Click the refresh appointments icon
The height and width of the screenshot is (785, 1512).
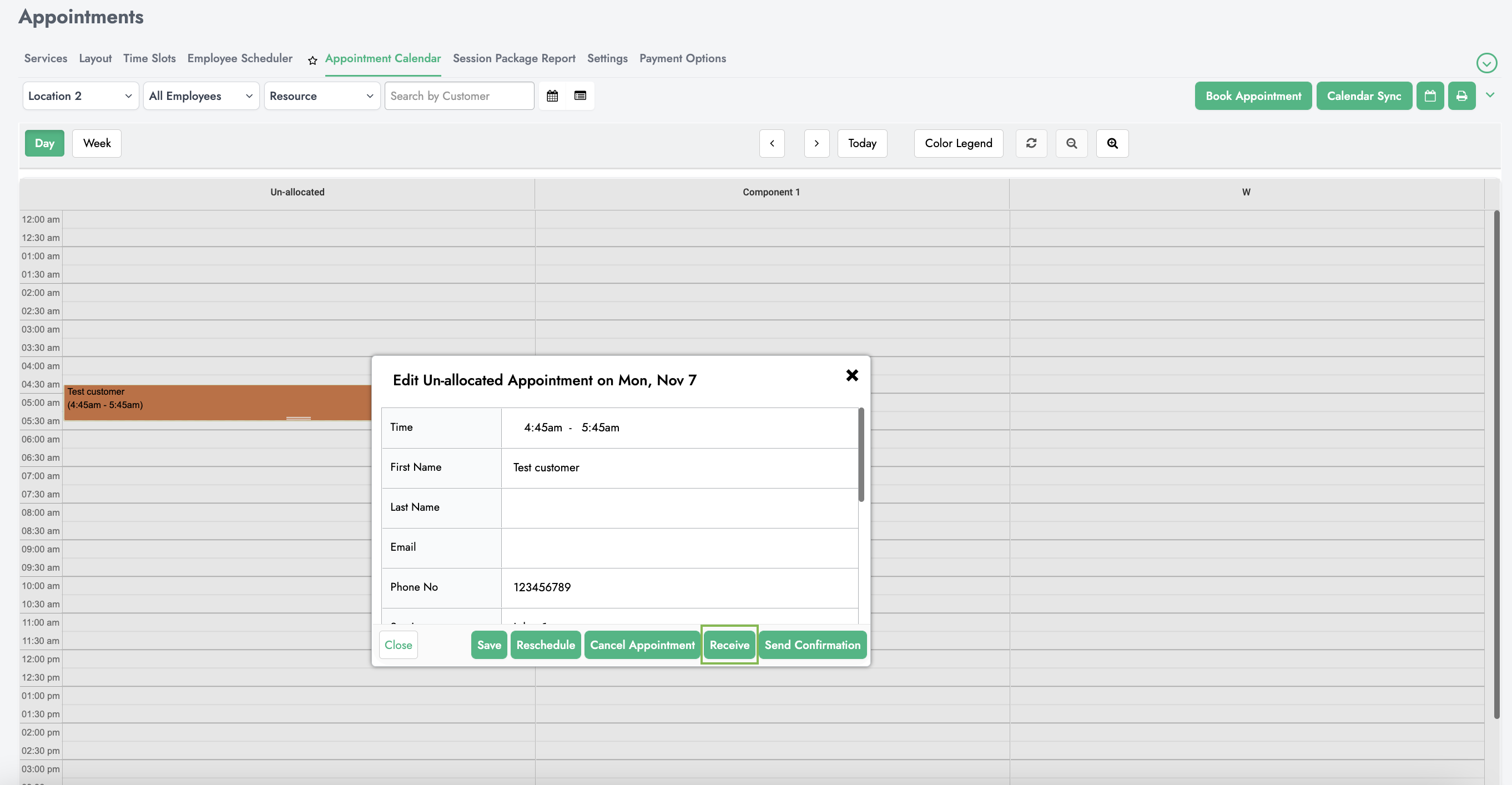[x=1031, y=143]
